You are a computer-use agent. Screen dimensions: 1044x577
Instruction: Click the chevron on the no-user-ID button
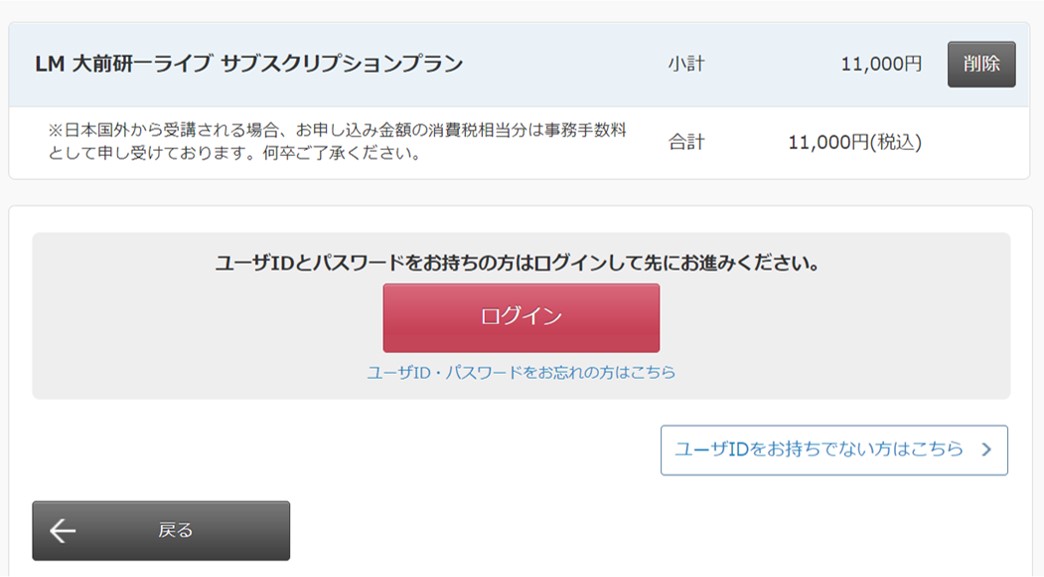[x=986, y=450]
